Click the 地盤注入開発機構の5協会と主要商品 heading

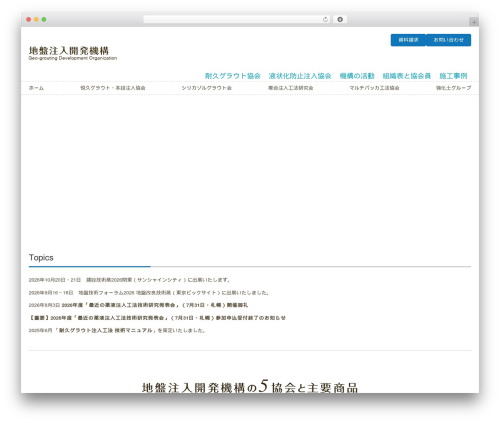click(x=250, y=387)
